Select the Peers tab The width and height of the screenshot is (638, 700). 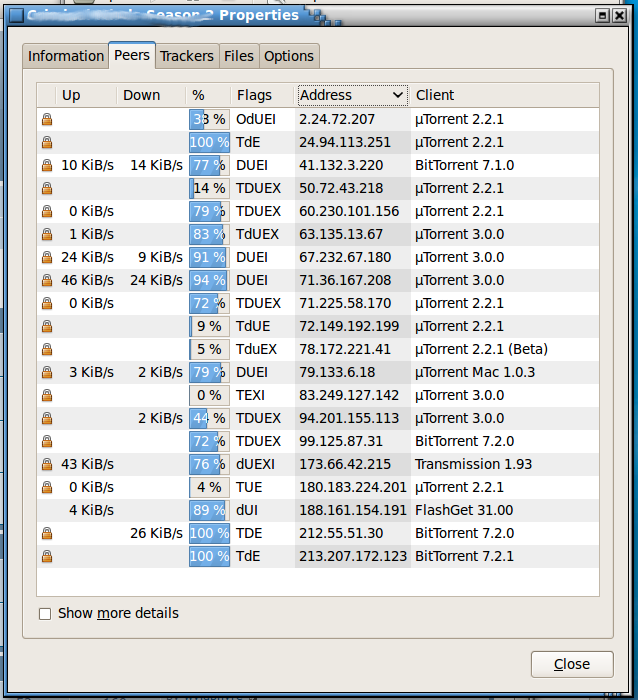click(132, 55)
